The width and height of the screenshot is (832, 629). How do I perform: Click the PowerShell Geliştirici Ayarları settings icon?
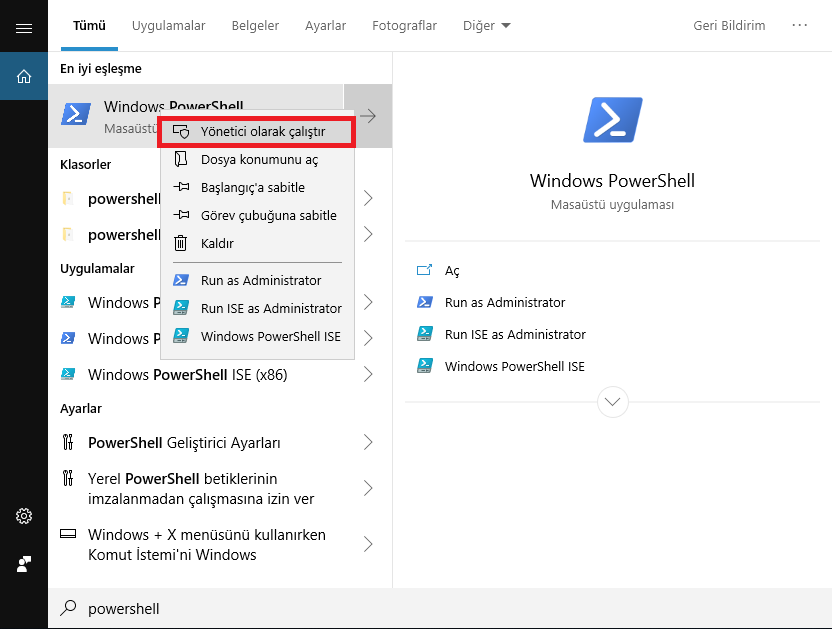69,442
